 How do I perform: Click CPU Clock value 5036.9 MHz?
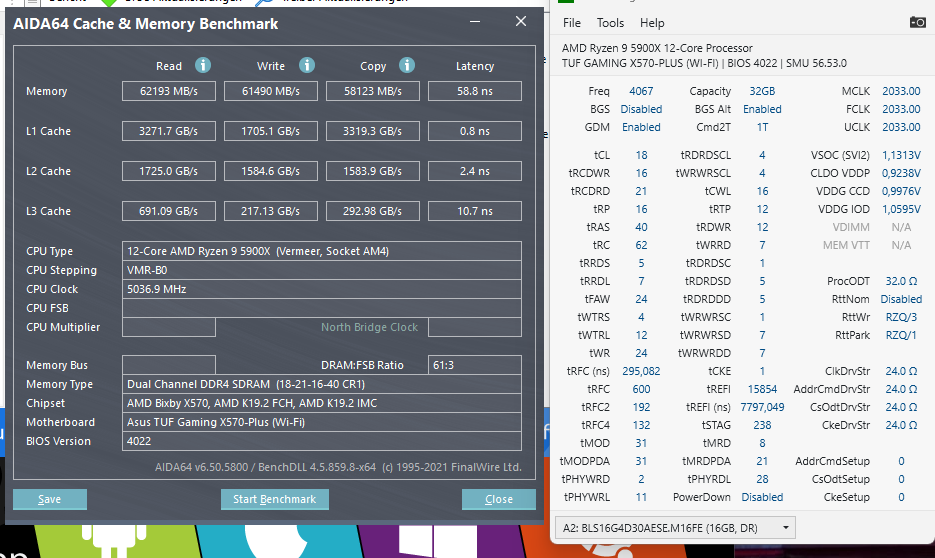pos(322,289)
